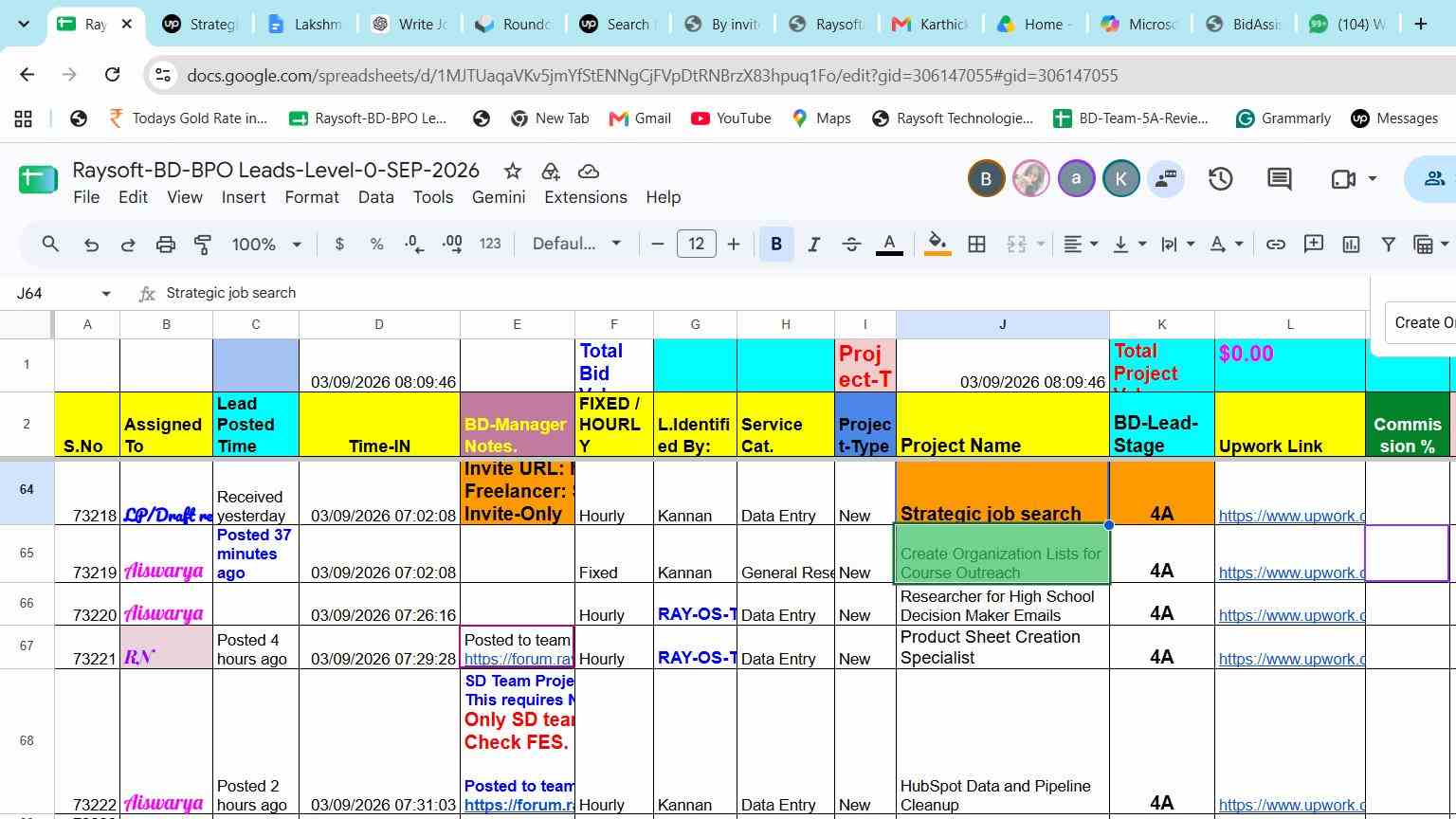The height and width of the screenshot is (819, 1456).
Task: Open the borders tool icon
Action: (976, 245)
